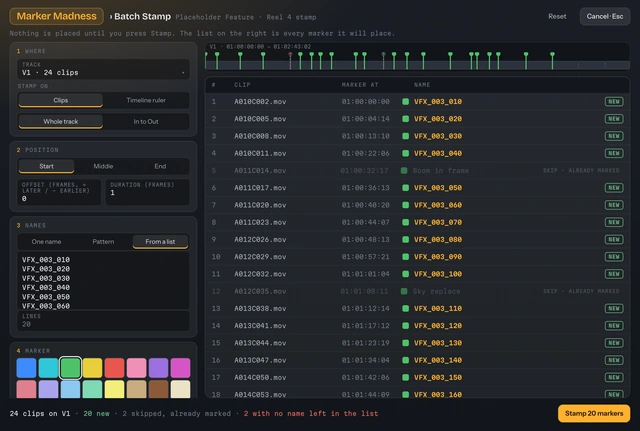The height and width of the screenshot is (431, 640).
Task: Pick the mint green marker color swatch
Action: tap(92, 389)
